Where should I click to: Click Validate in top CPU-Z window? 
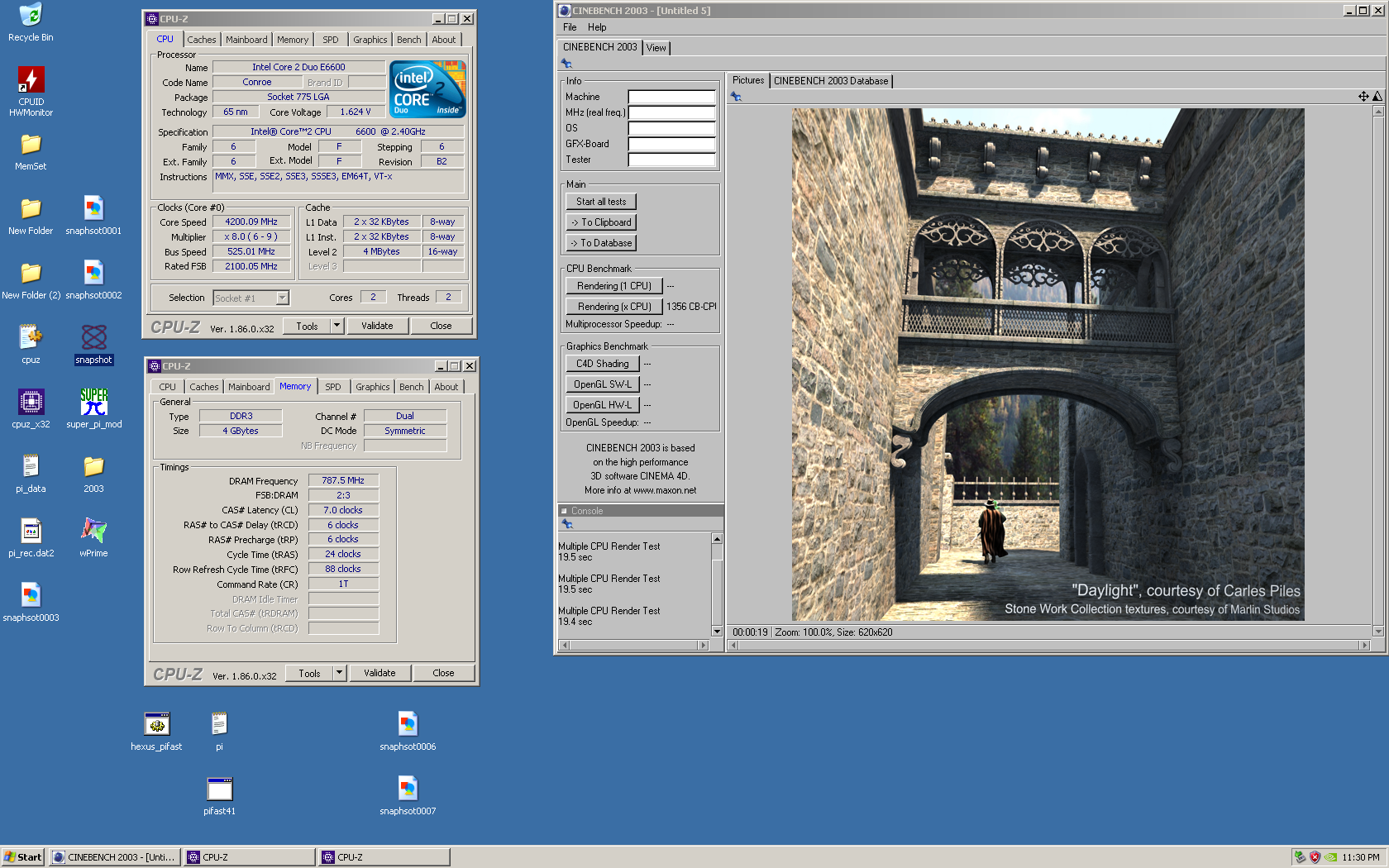pos(377,326)
